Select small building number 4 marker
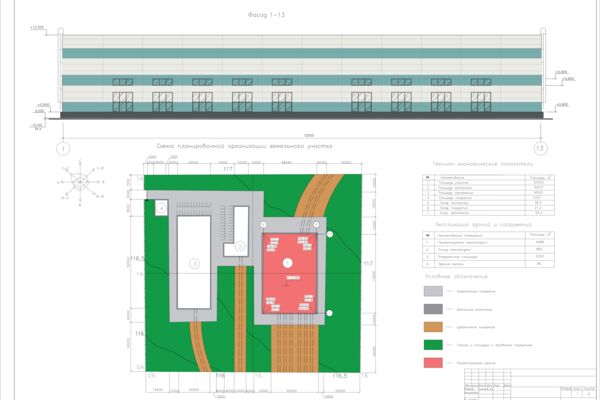Viewport: 600px width, 400px height. tap(161, 208)
